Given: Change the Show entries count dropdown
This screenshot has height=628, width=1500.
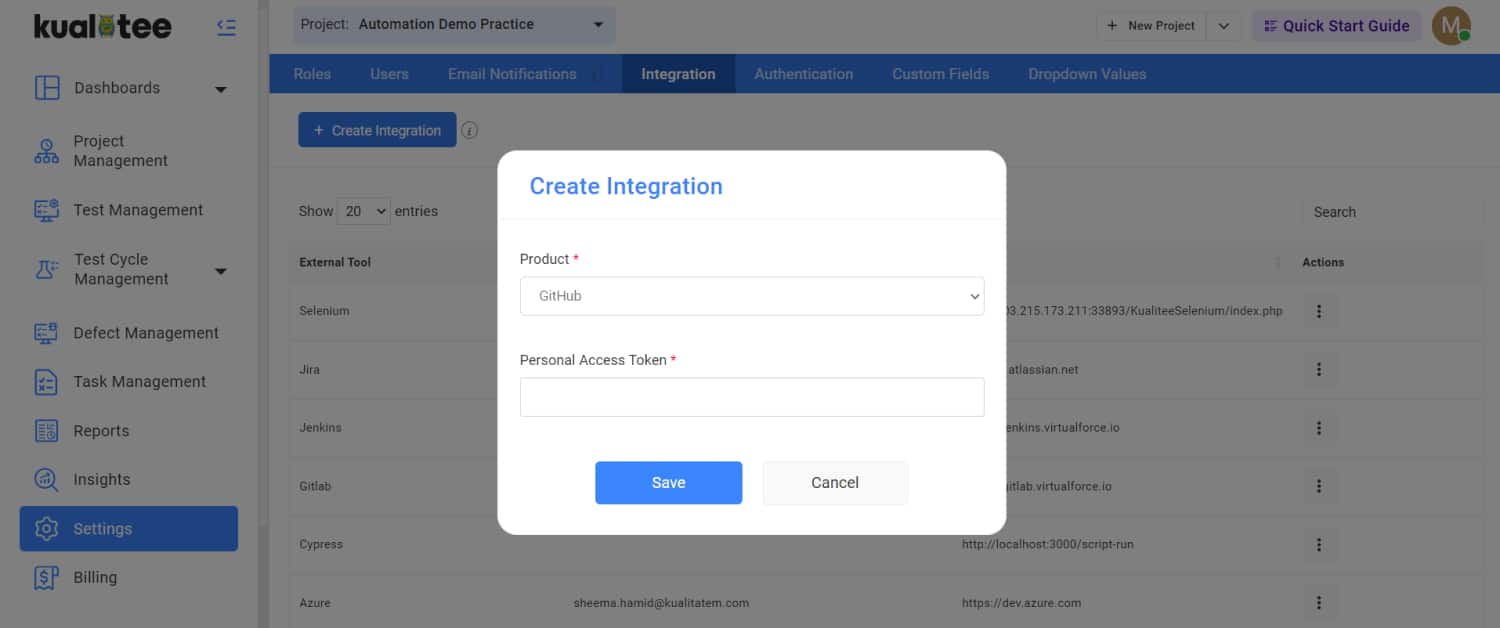Looking at the screenshot, I should [x=364, y=211].
